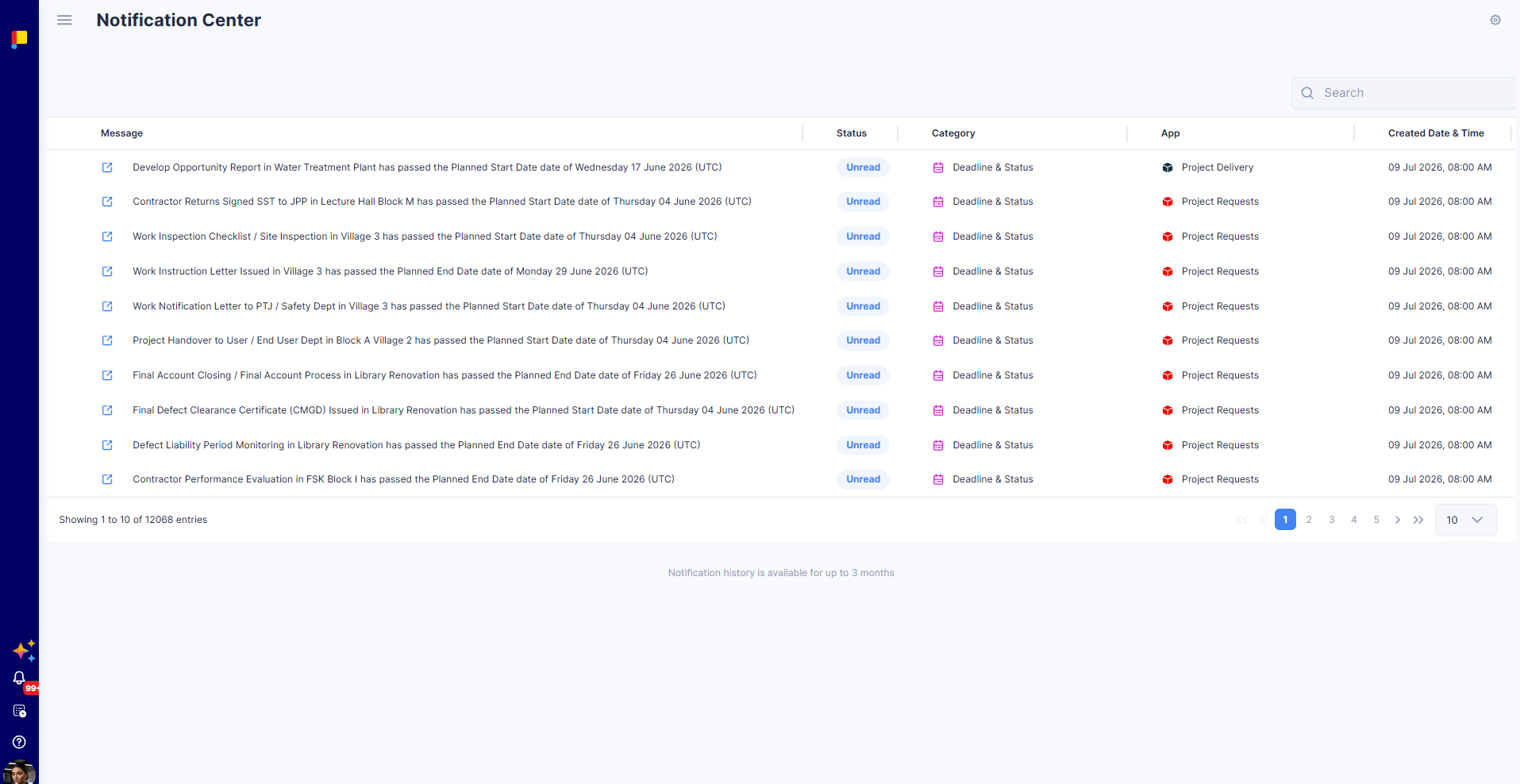
Task: Go to page 5 of notifications
Action: pyautogui.click(x=1376, y=520)
